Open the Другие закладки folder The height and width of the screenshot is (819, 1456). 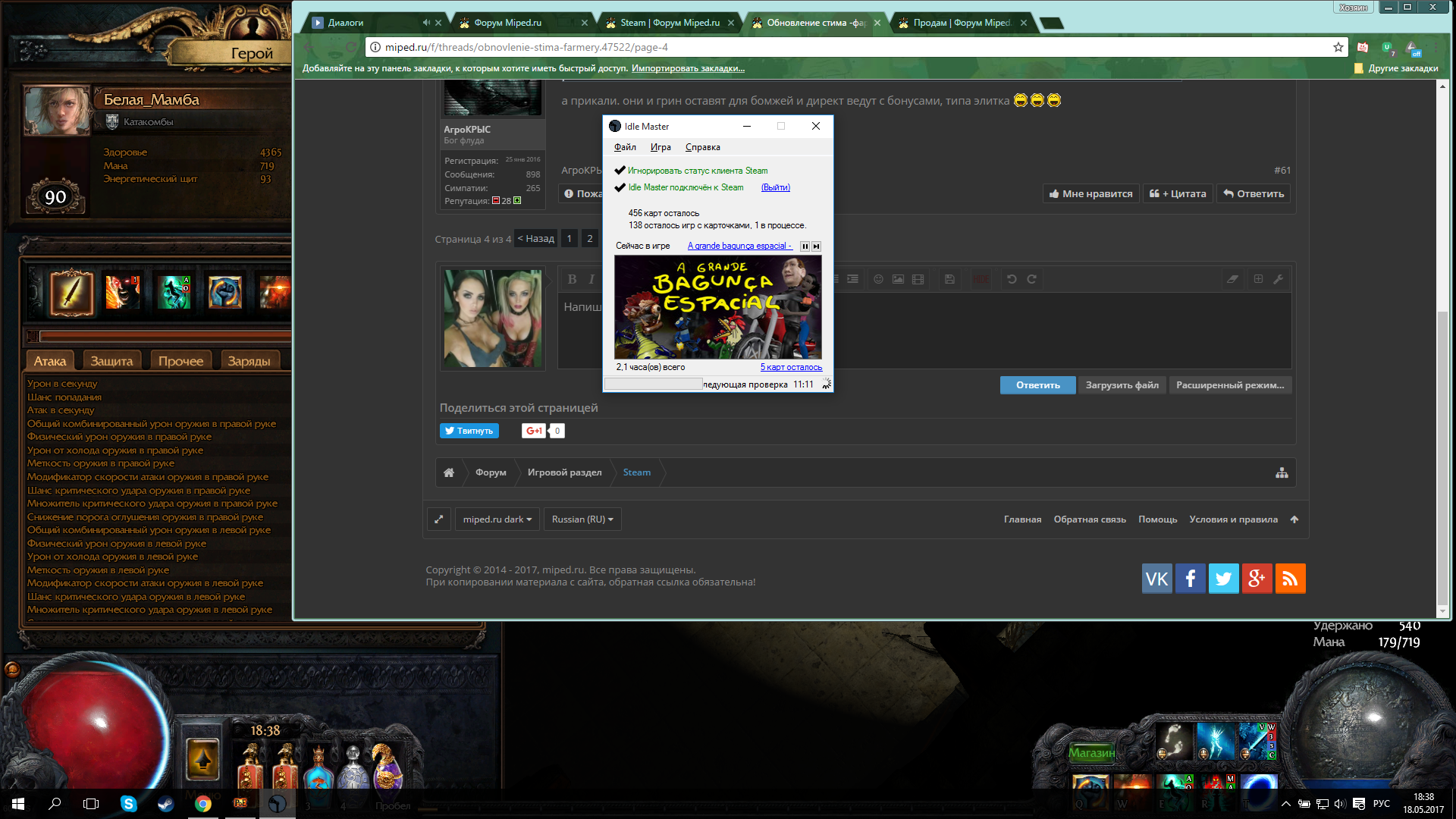click(x=1396, y=68)
